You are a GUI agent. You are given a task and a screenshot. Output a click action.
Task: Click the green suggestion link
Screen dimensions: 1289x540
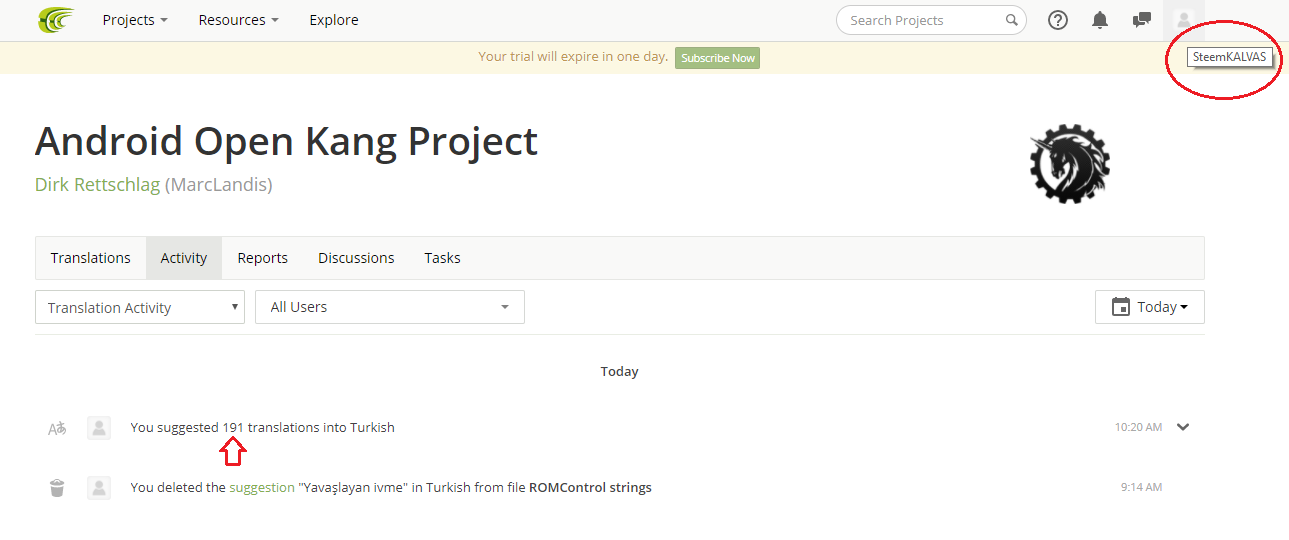pos(262,488)
